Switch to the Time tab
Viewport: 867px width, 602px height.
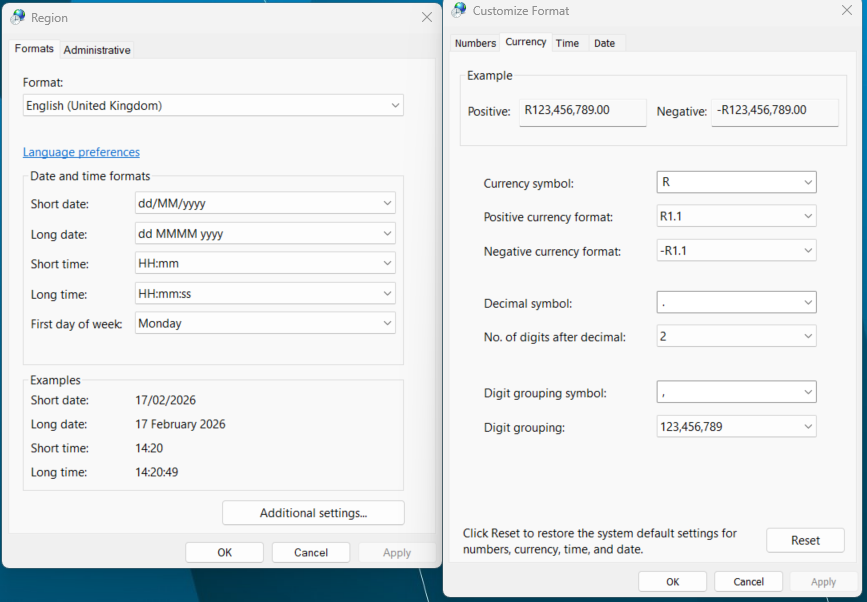pyautogui.click(x=567, y=43)
